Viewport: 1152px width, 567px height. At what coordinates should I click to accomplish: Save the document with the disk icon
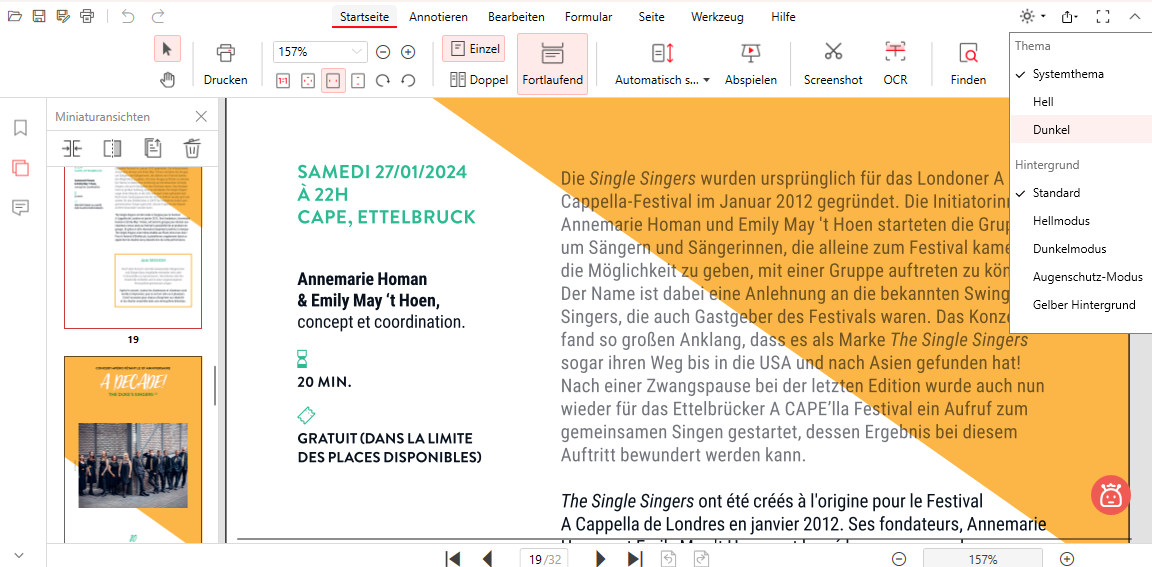(40, 15)
